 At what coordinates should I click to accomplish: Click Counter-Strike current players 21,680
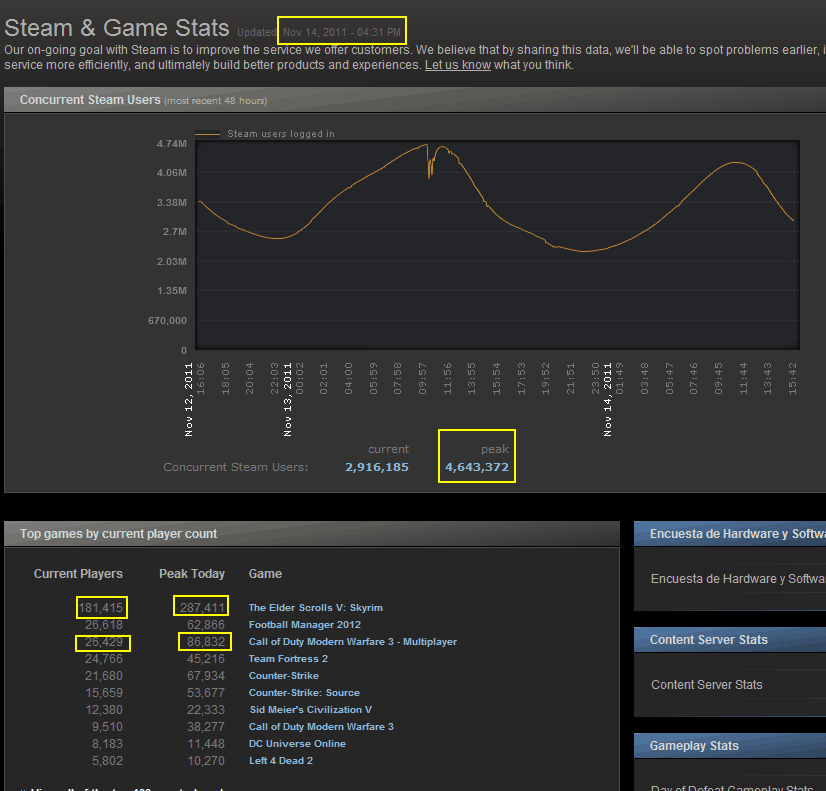click(104, 676)
